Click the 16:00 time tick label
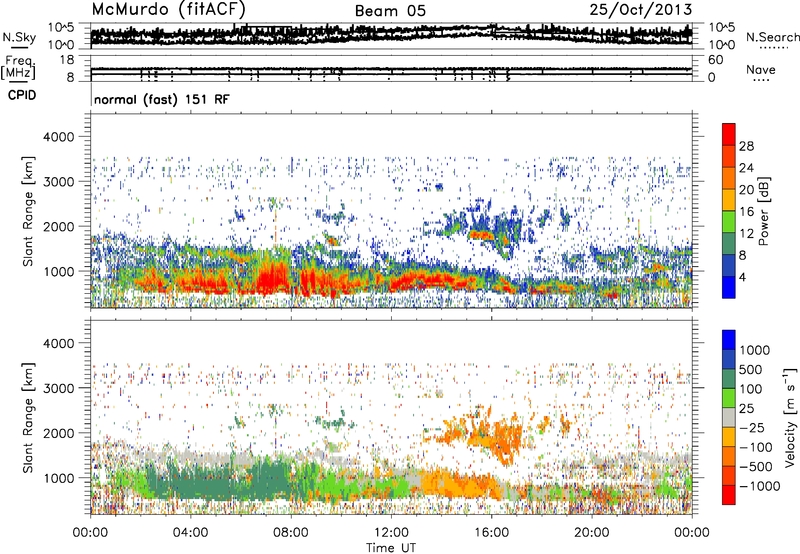The width and height of the screenshot is (800, 554). point(491,533)
